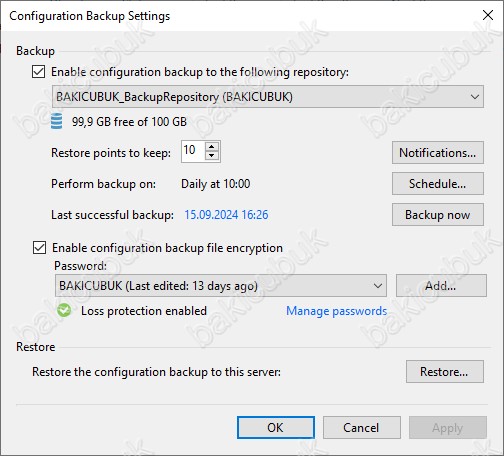
Task: Click the Restore points to keep field
Action: tap(193, 151)
